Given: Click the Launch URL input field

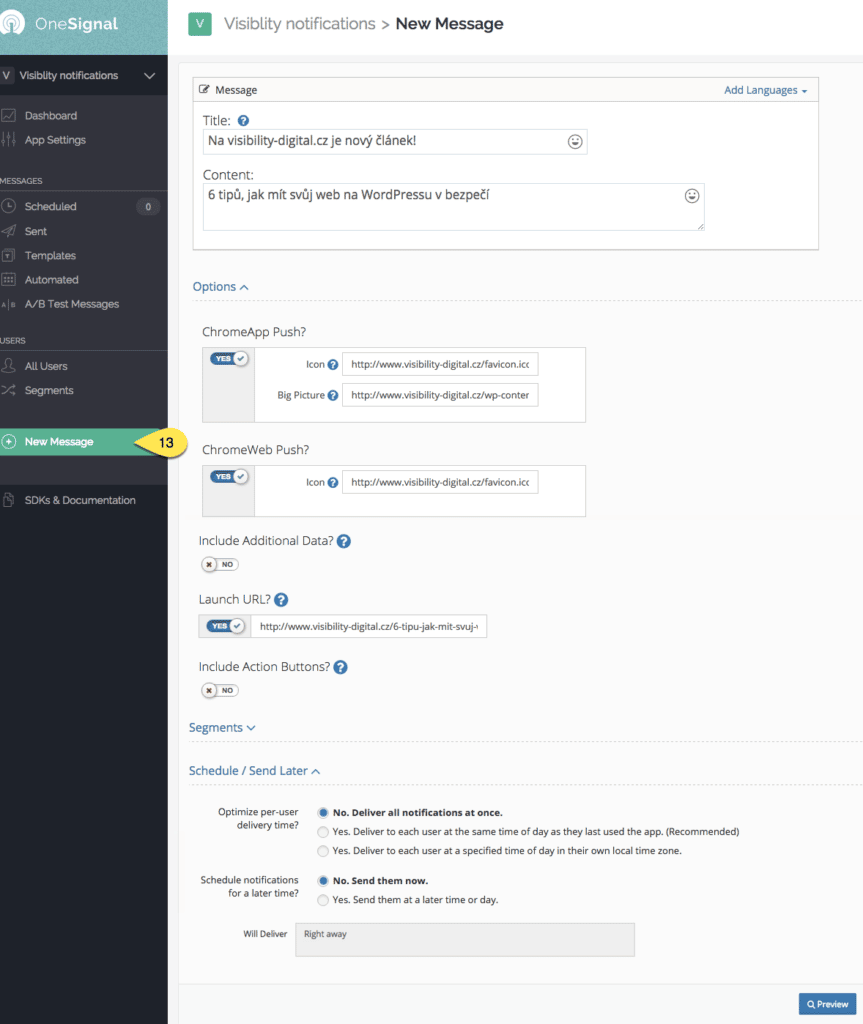Looking at the screenshot, I should click(x=368, y=627).
